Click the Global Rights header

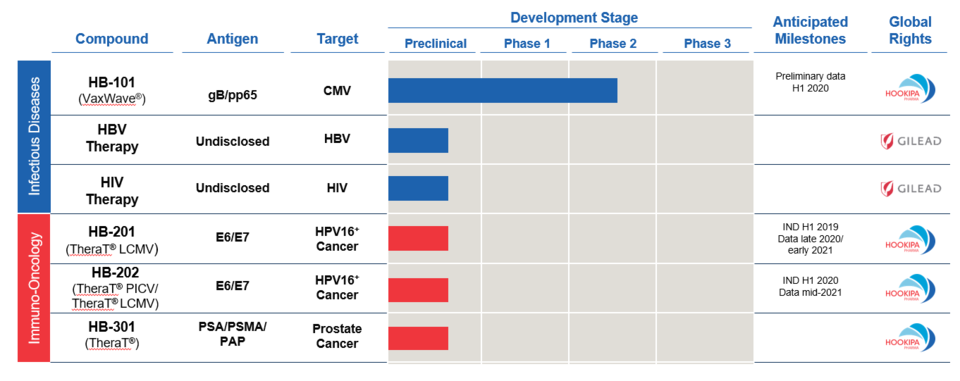[910, 31]
